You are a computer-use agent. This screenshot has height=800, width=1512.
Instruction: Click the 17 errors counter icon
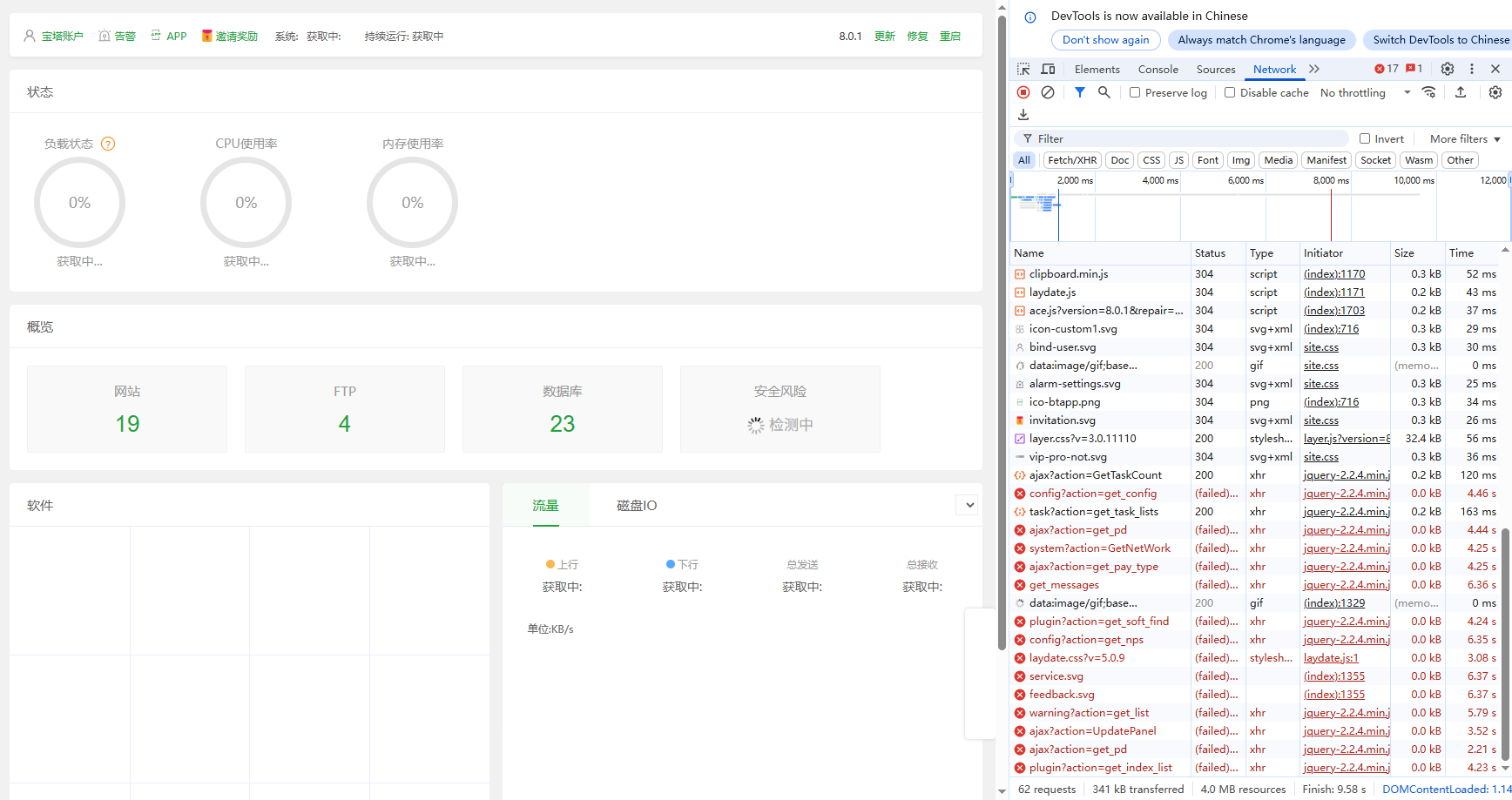1386,69
